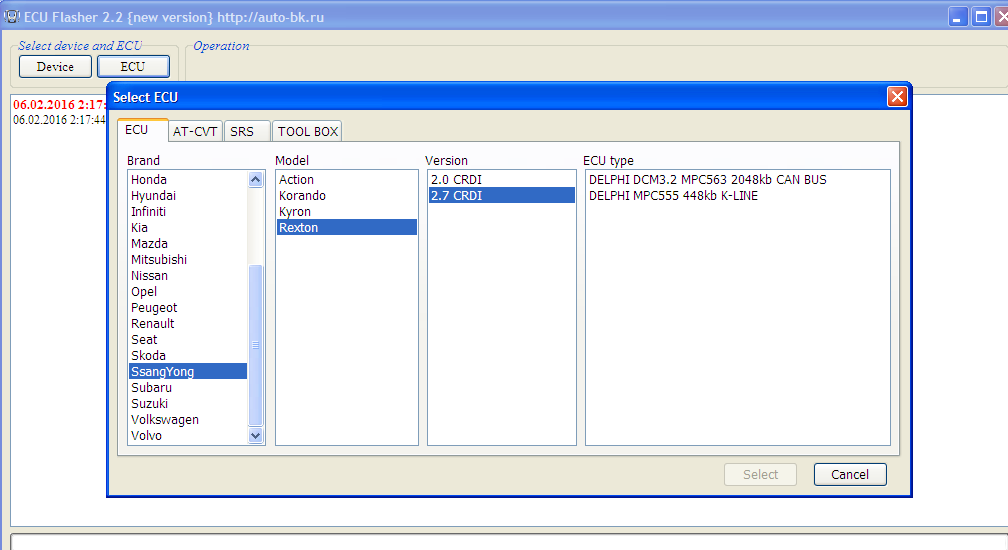
Task: Select Mitsubishi brand
Action: pos(188,260)
